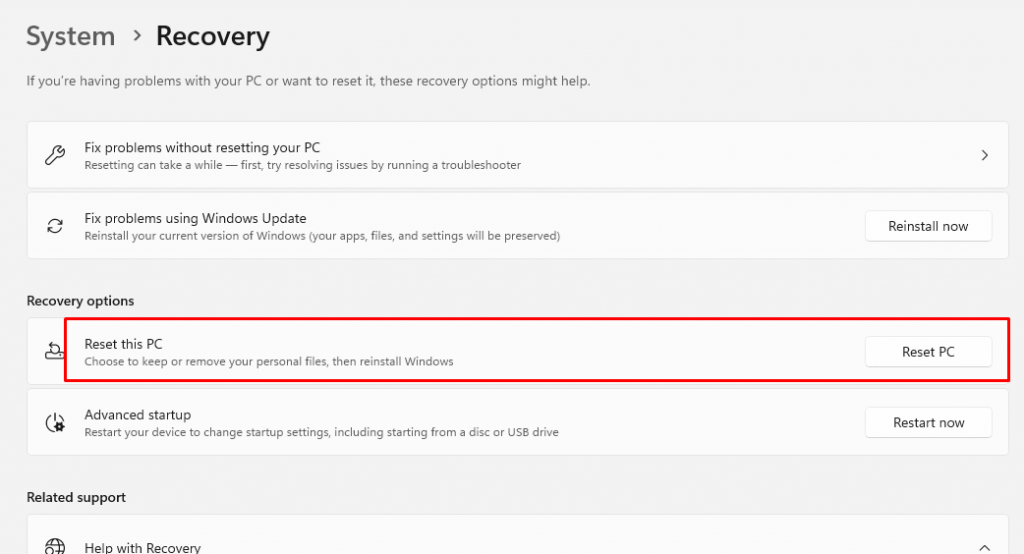Image resolution: width=1024 pixels, height=554 pixels.
Task: Open Fix problems without resetting your PC
Action: pyautogui.click(x=517, y=155)
